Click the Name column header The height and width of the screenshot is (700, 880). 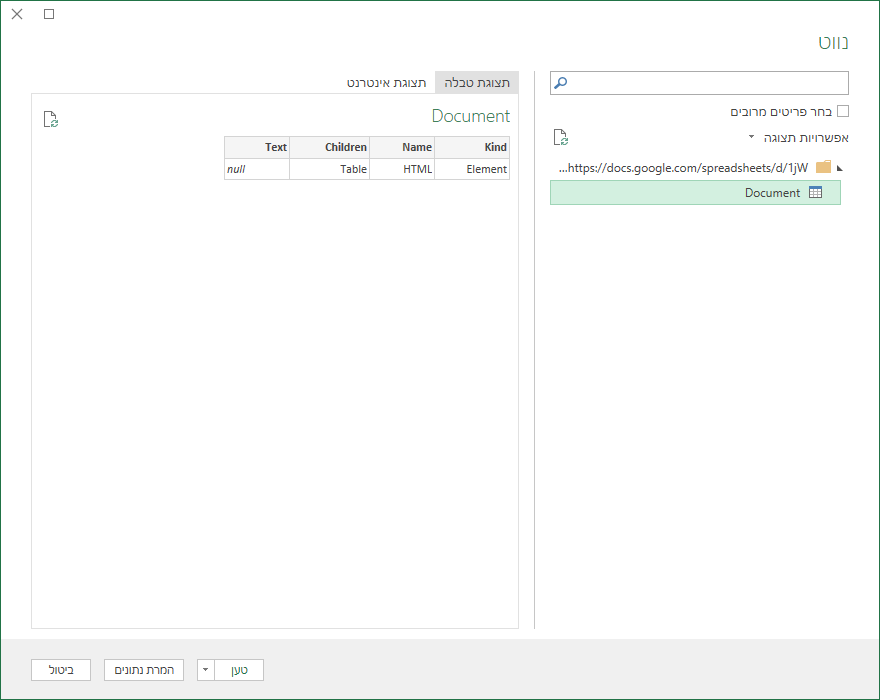point(402,147)
